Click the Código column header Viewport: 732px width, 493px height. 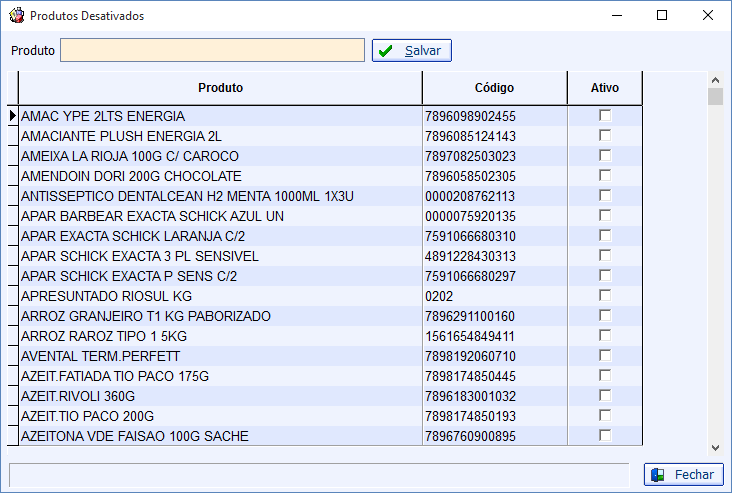pyautogui.click(x=494, y=88)
